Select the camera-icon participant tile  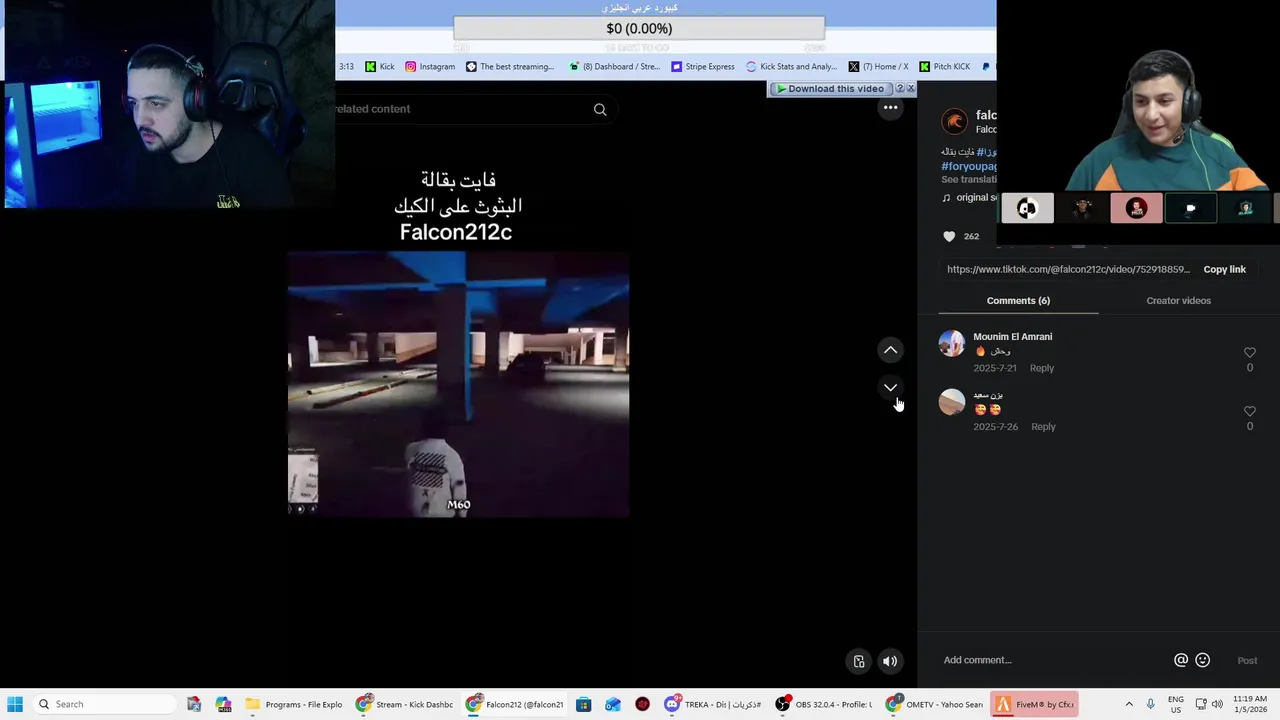click(1190, 208)
